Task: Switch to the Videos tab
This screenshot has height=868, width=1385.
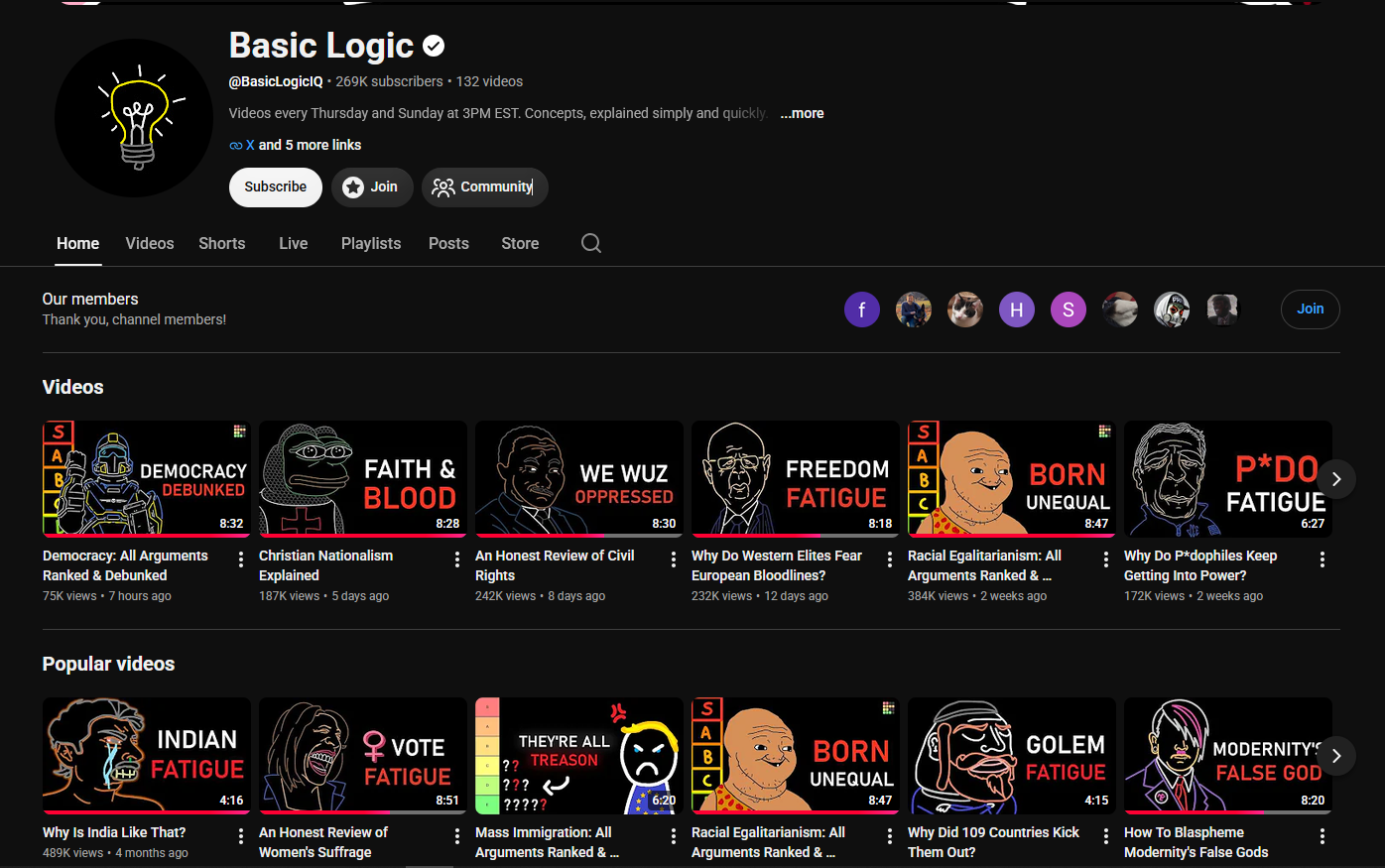Action: click(x=150, y=243)
